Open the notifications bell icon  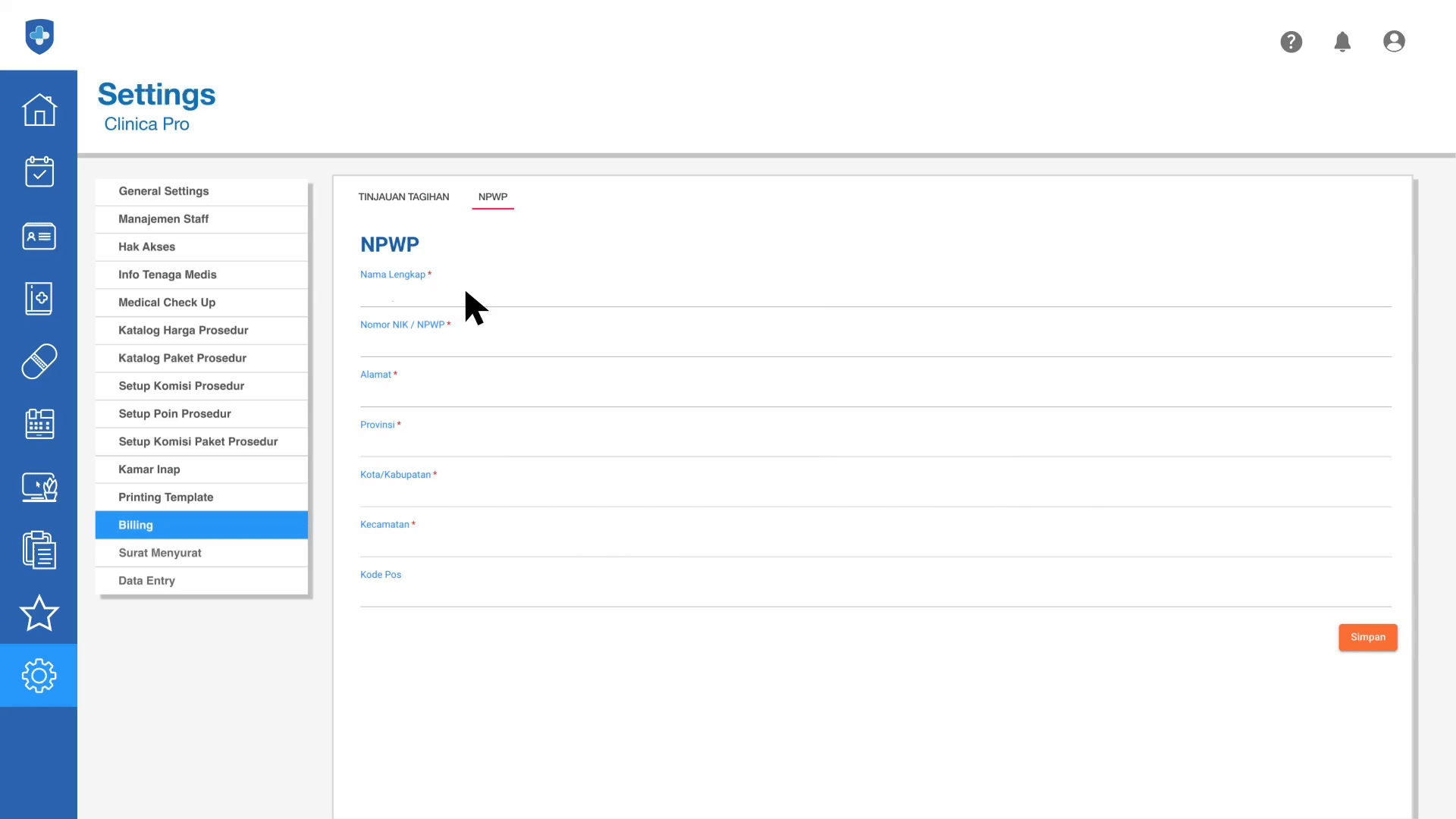(x=1342, y=42)
